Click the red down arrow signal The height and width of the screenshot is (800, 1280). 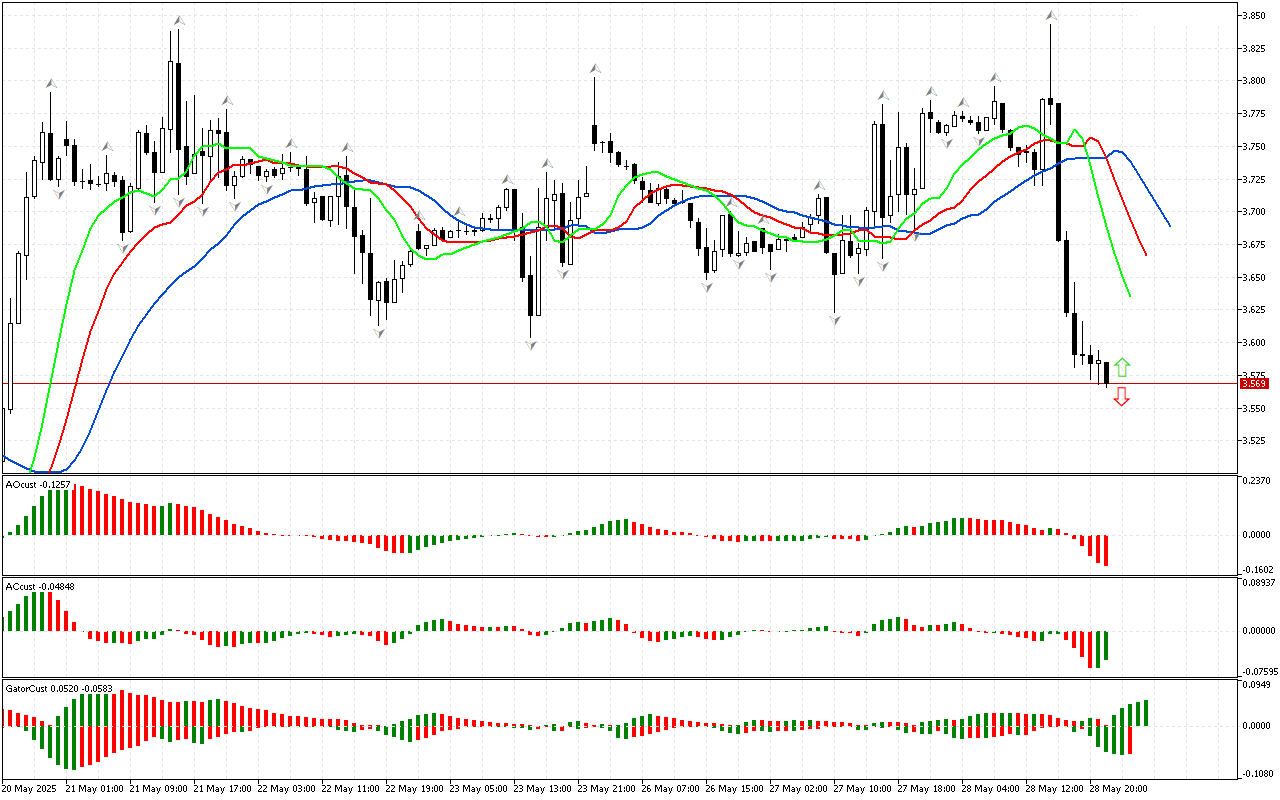pos(1122,397)
